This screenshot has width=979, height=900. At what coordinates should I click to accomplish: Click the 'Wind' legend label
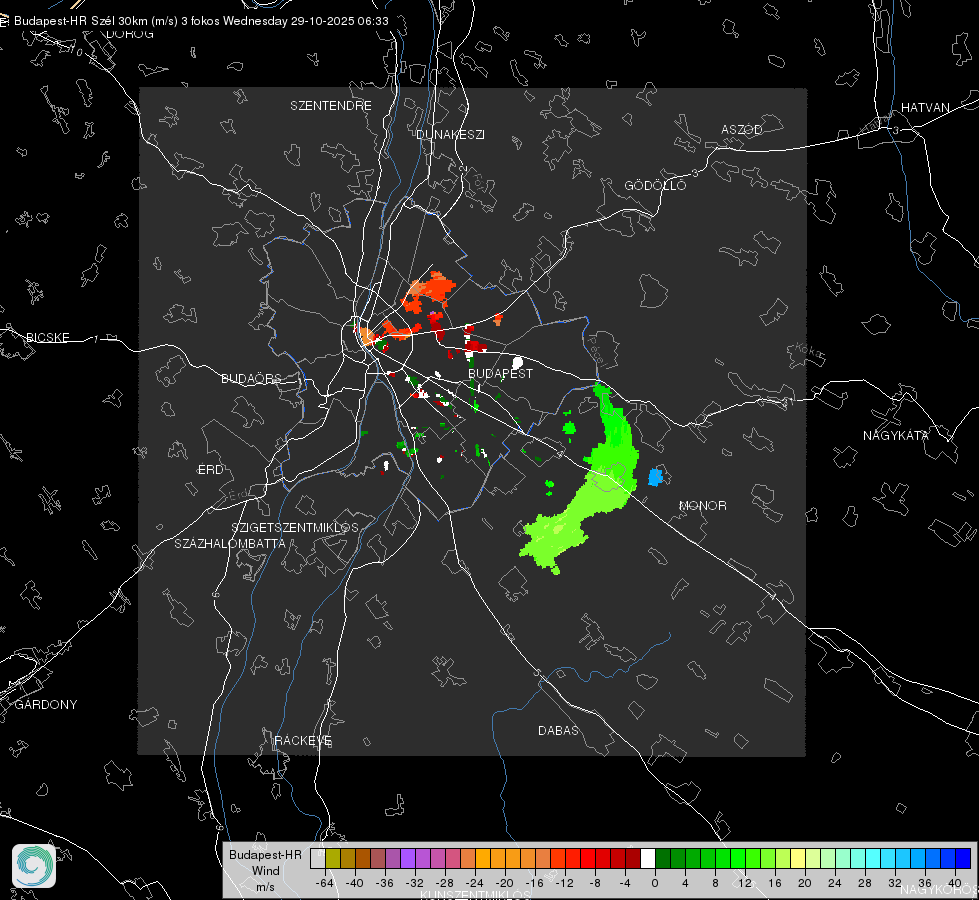(x=265, y=871)
